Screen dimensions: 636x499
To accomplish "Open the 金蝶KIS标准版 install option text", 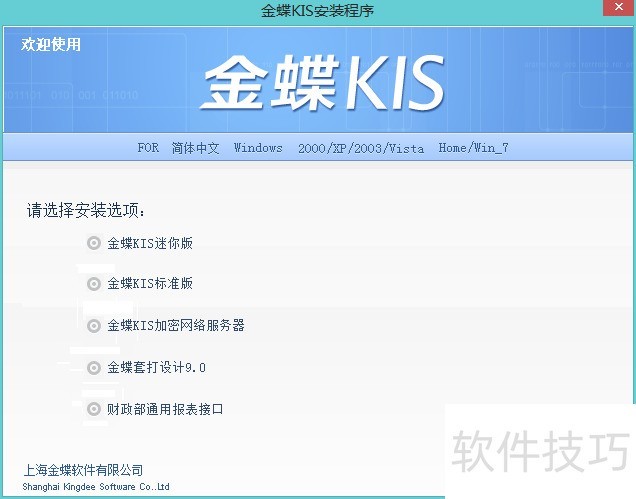I will (150, 284).
